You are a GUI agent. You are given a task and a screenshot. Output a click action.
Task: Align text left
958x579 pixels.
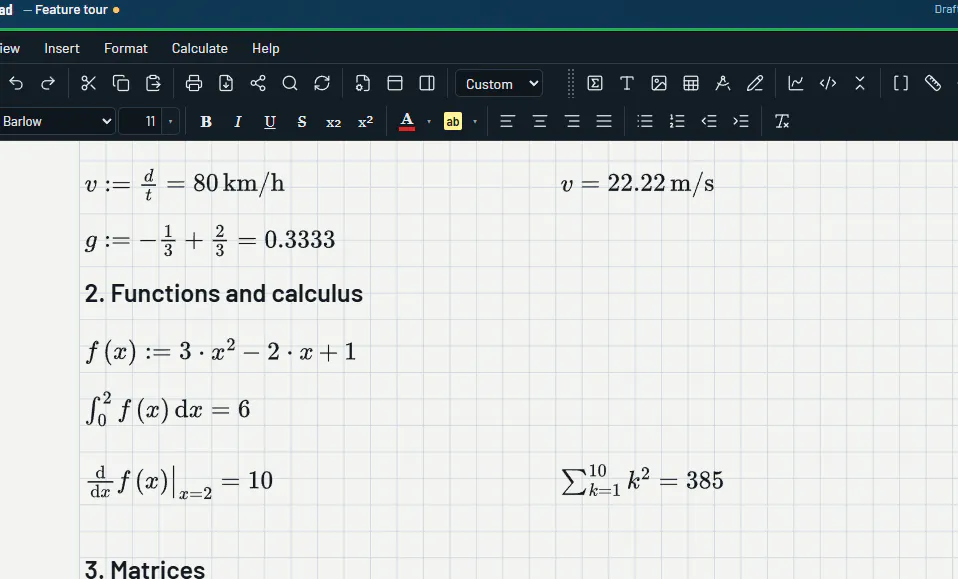point(507,122)
